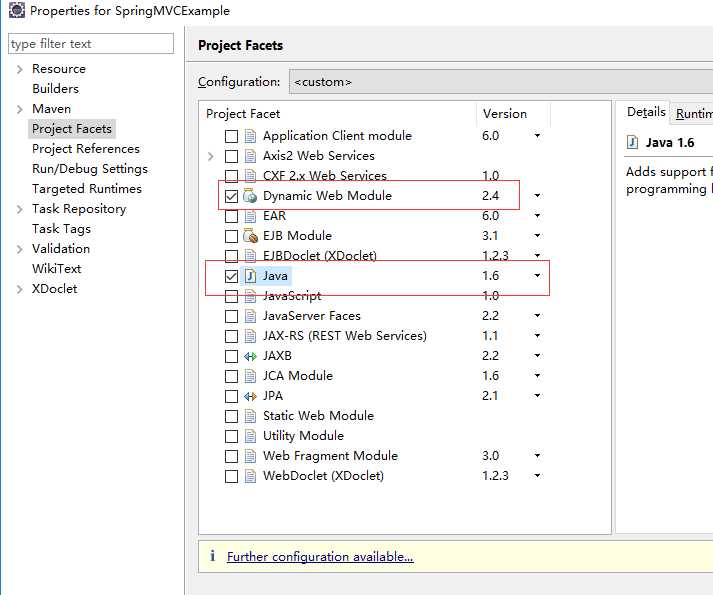Open the Configuration combo box
Screen dimensions: 713x595
click(x=501, y=82)
